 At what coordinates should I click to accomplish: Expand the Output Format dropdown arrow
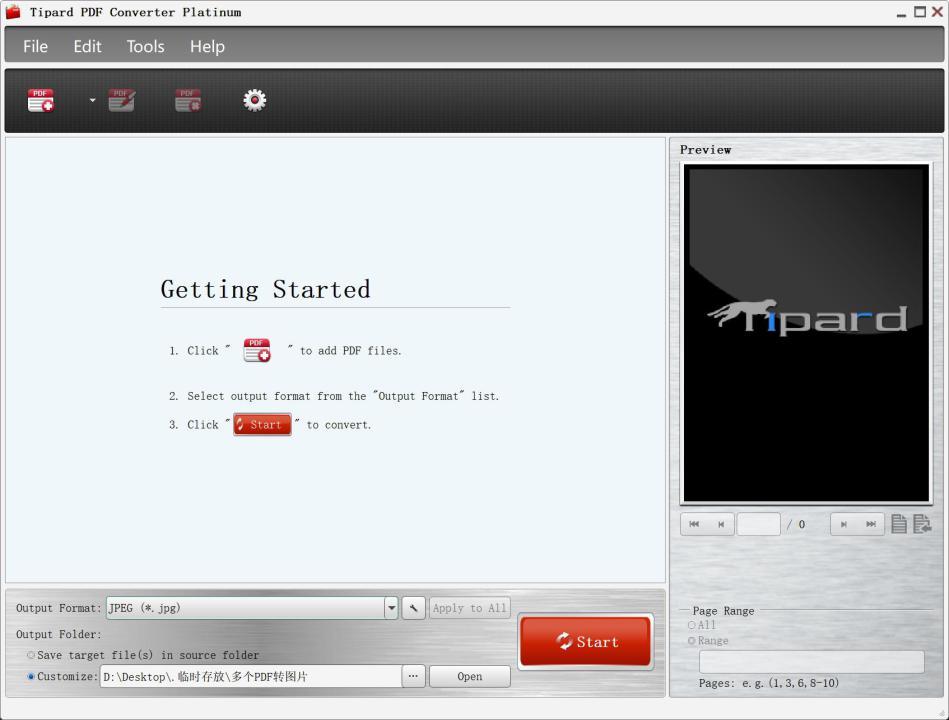[x=391, y=608]
